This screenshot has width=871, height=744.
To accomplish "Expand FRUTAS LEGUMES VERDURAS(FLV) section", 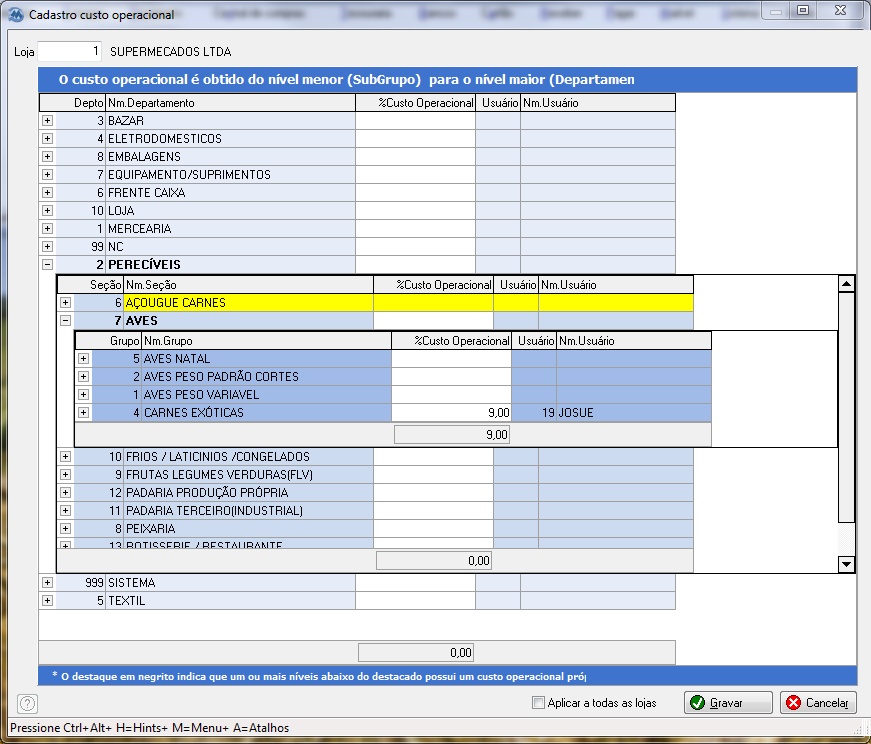I will point(66,475).
